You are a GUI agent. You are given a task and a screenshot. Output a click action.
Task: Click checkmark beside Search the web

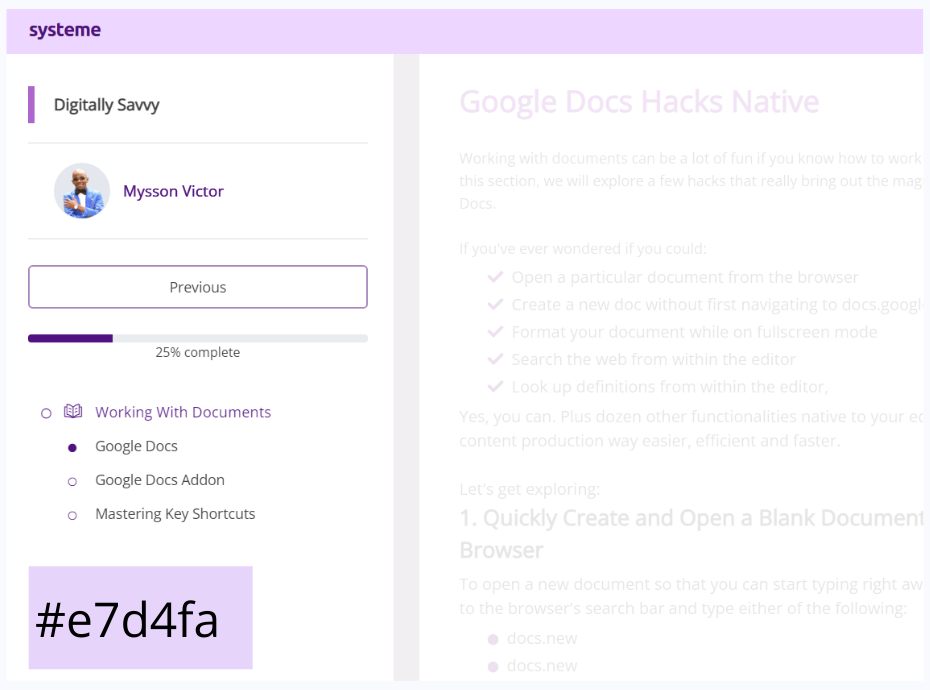[495, 359]
